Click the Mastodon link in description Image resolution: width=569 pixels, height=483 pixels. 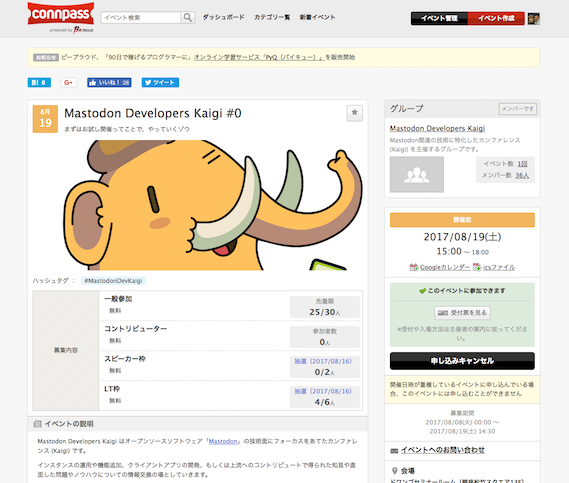[223, 441]
